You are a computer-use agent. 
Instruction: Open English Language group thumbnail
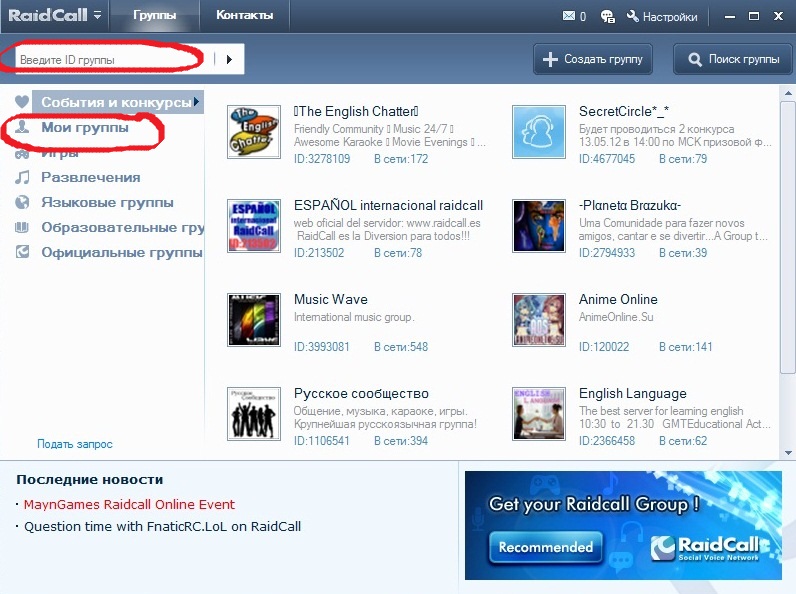tap(539, 414)
